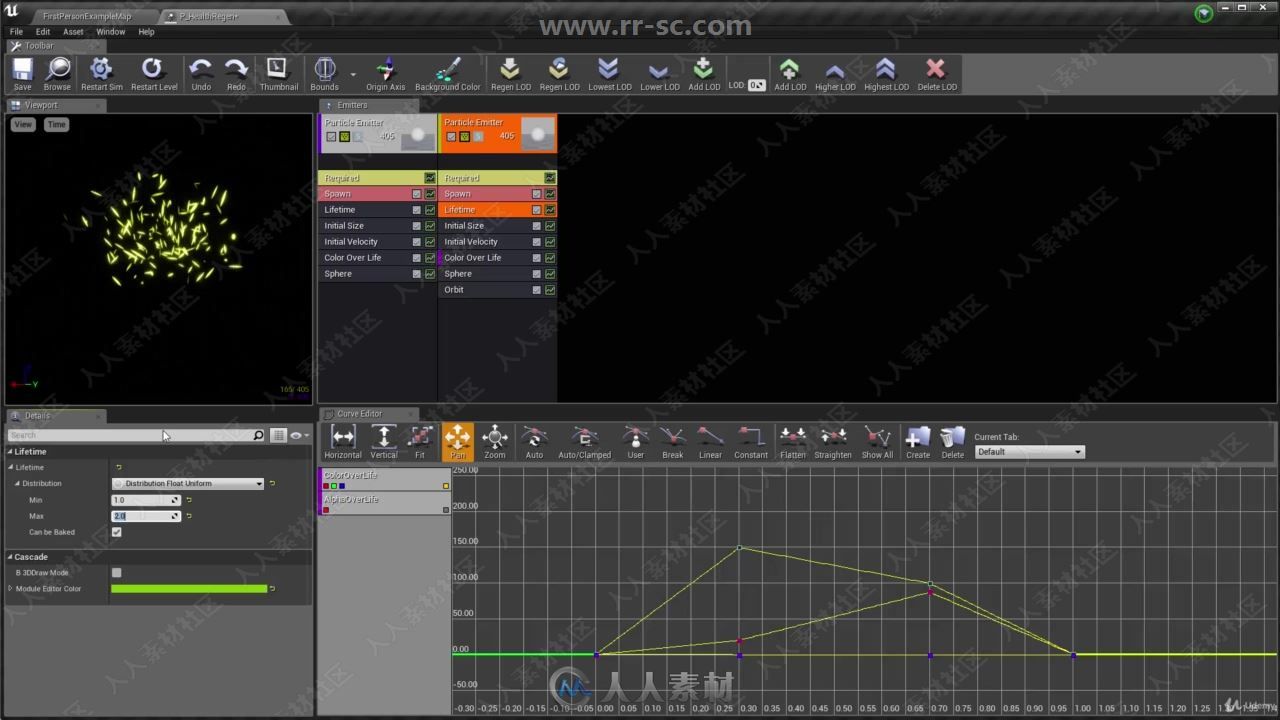
Task: Click the Browse toolbar icon
Action: coord(57,74)
